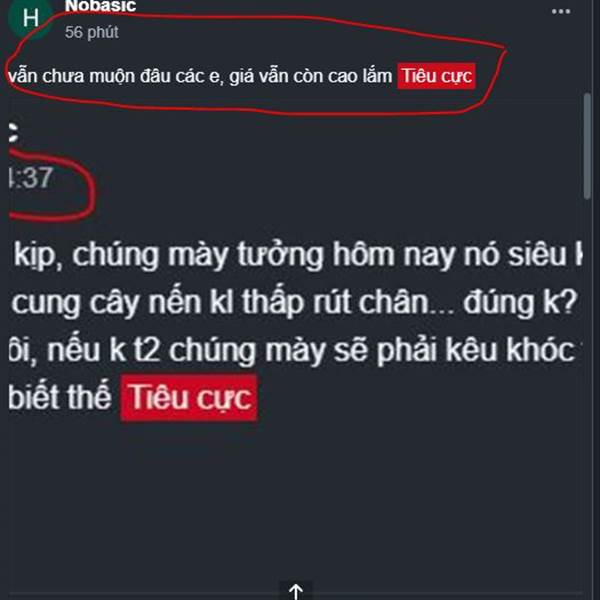Click the green H avatar icon

click(x=30, y=18)
